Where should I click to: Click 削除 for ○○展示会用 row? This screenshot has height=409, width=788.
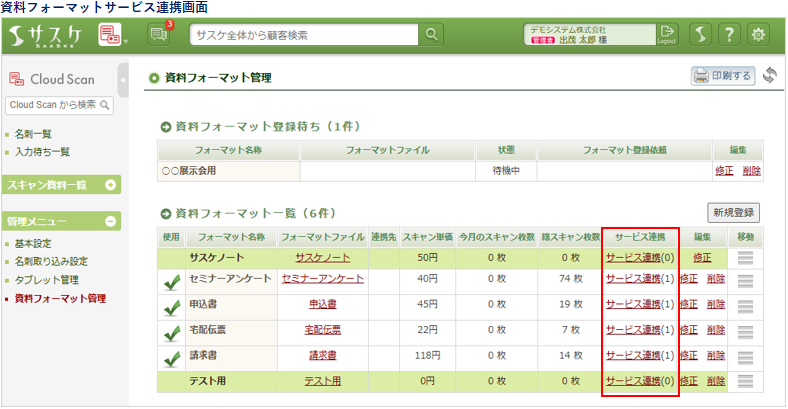pos(752,171)
